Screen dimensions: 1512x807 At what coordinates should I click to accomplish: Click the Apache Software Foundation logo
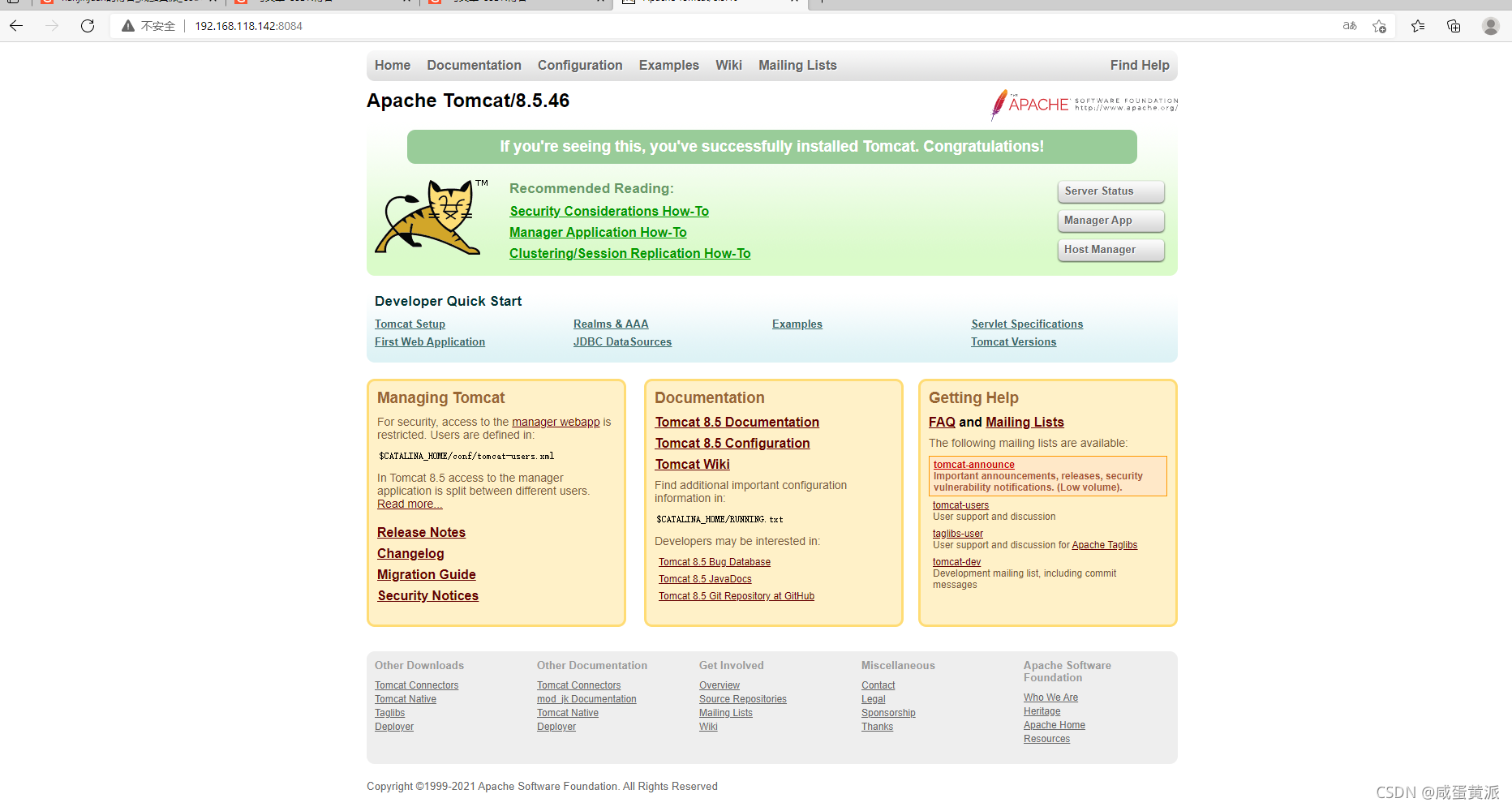point(1084,105)
